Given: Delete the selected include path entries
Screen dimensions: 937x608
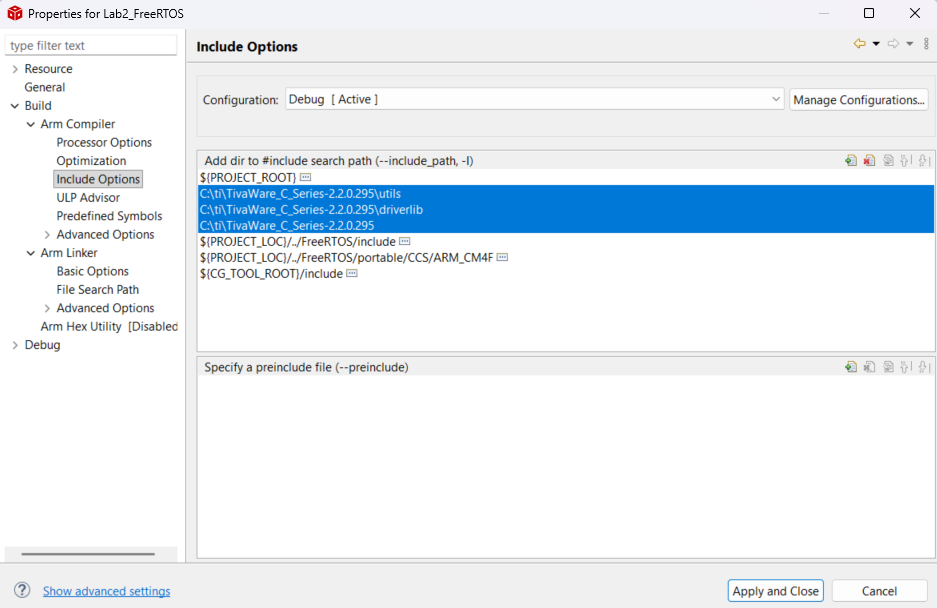Looking at the screenshot, I should (869, 160).
